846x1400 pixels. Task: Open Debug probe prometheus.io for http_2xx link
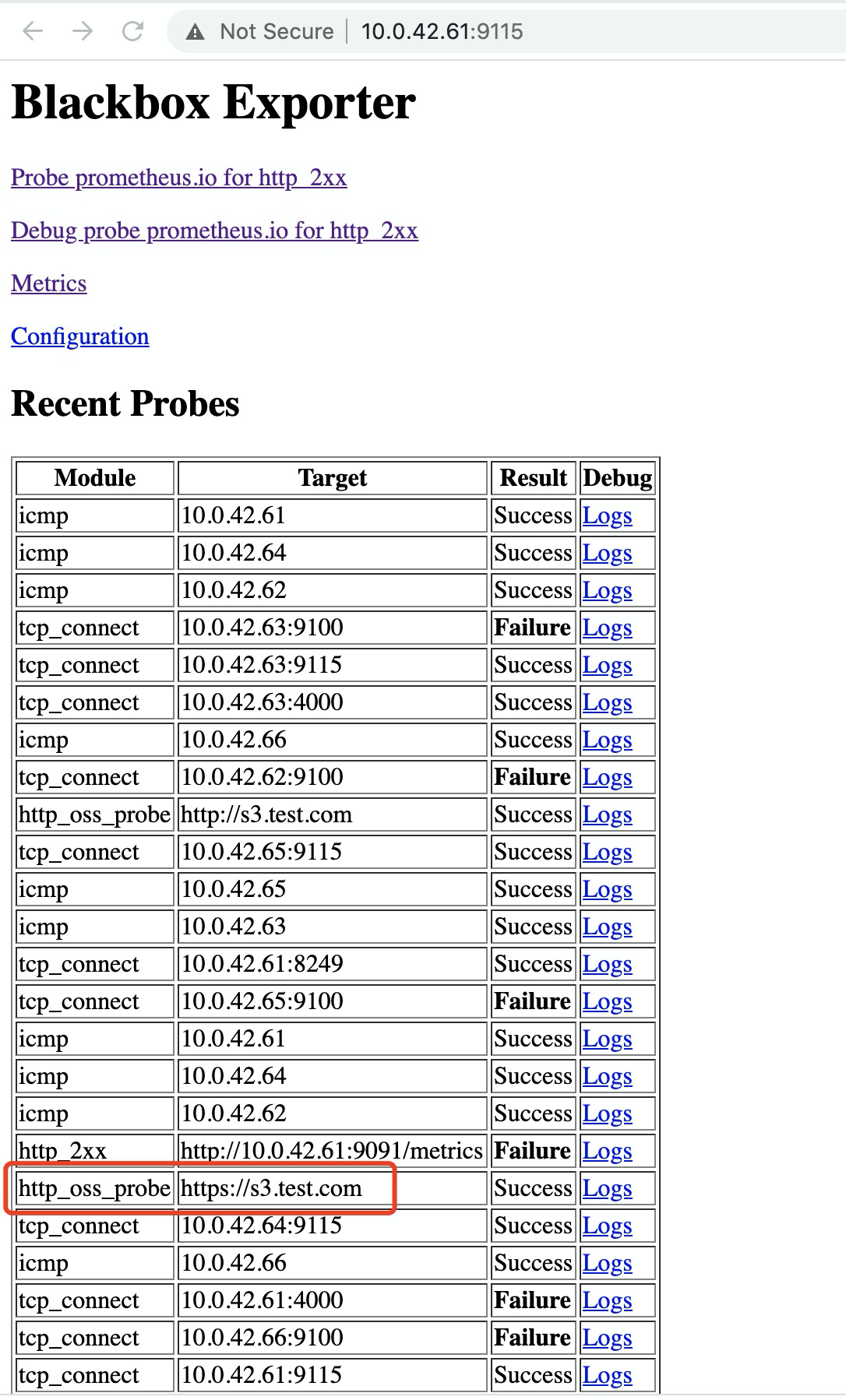[x=214, y=230]
